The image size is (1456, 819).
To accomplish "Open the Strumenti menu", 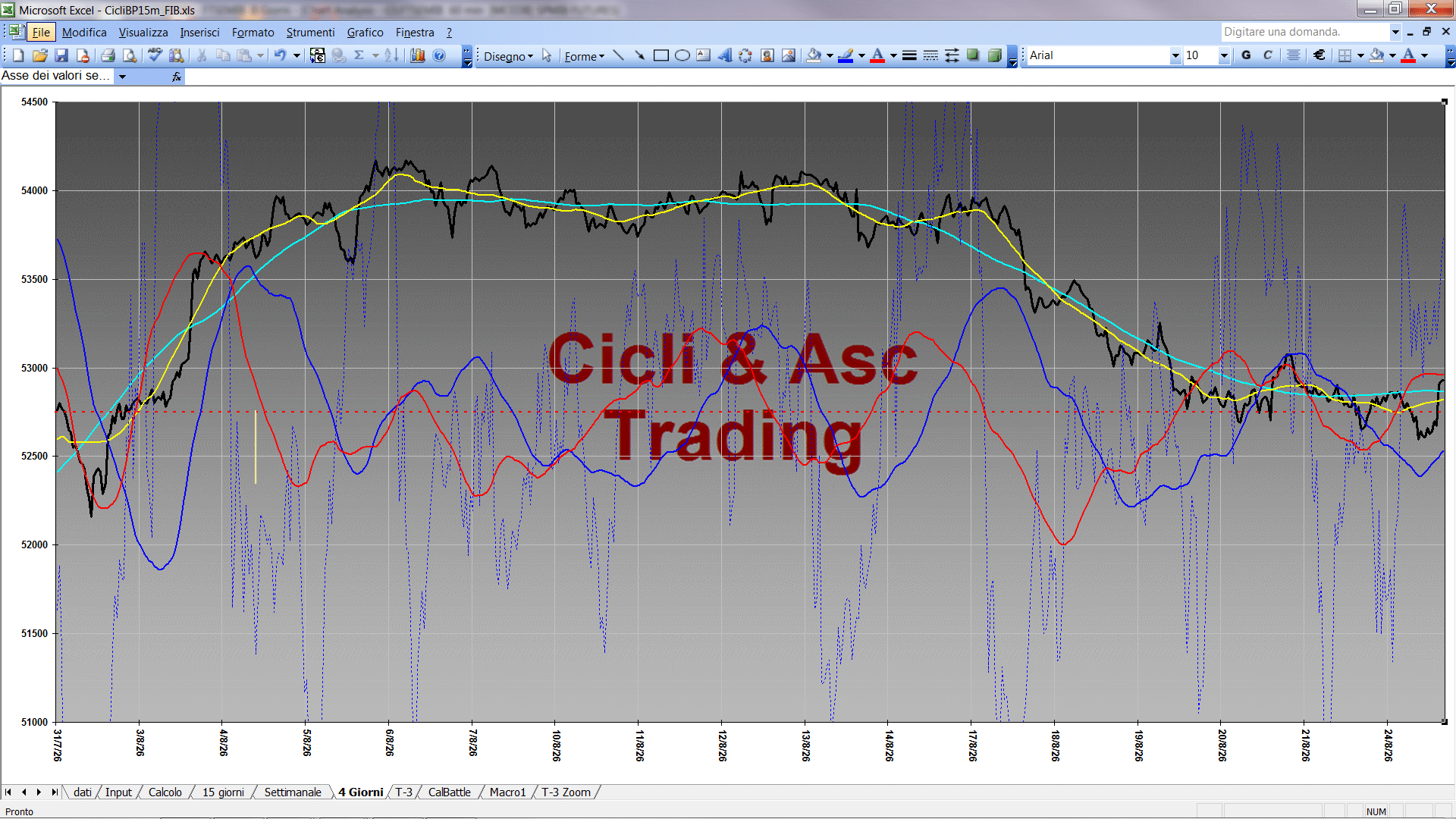I will [310, 32].
